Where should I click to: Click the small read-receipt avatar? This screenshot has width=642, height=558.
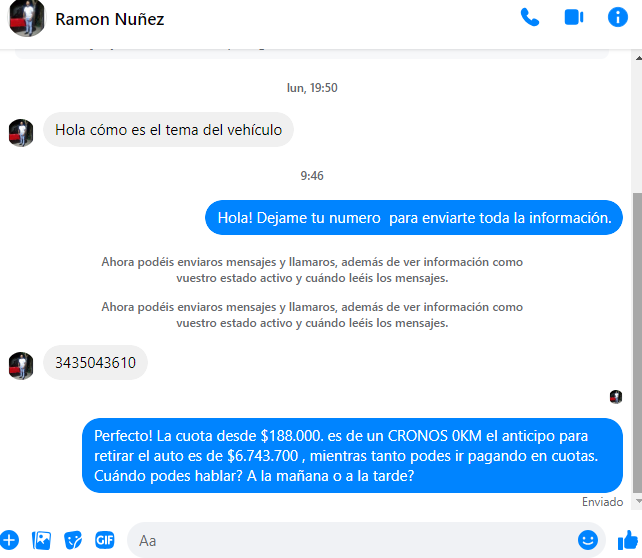[616, 396]
